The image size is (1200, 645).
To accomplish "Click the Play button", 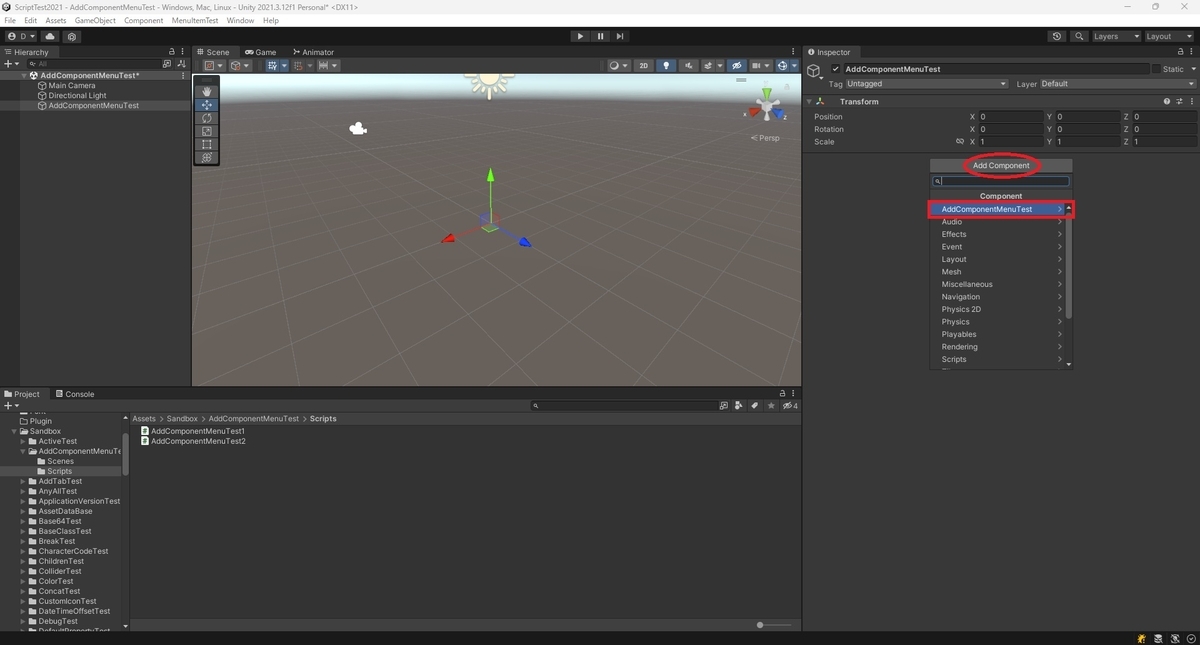I will (580, 36).
